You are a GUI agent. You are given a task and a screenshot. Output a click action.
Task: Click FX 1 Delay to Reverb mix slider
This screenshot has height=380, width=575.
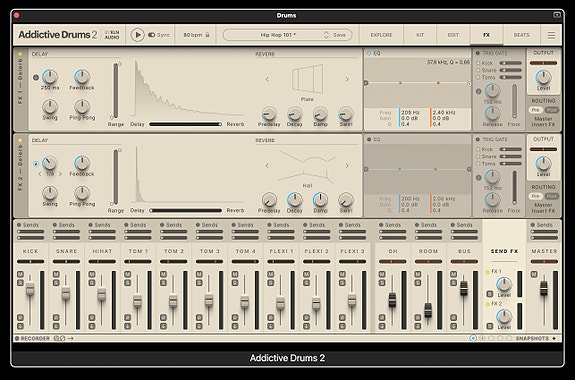pos(186,124)
